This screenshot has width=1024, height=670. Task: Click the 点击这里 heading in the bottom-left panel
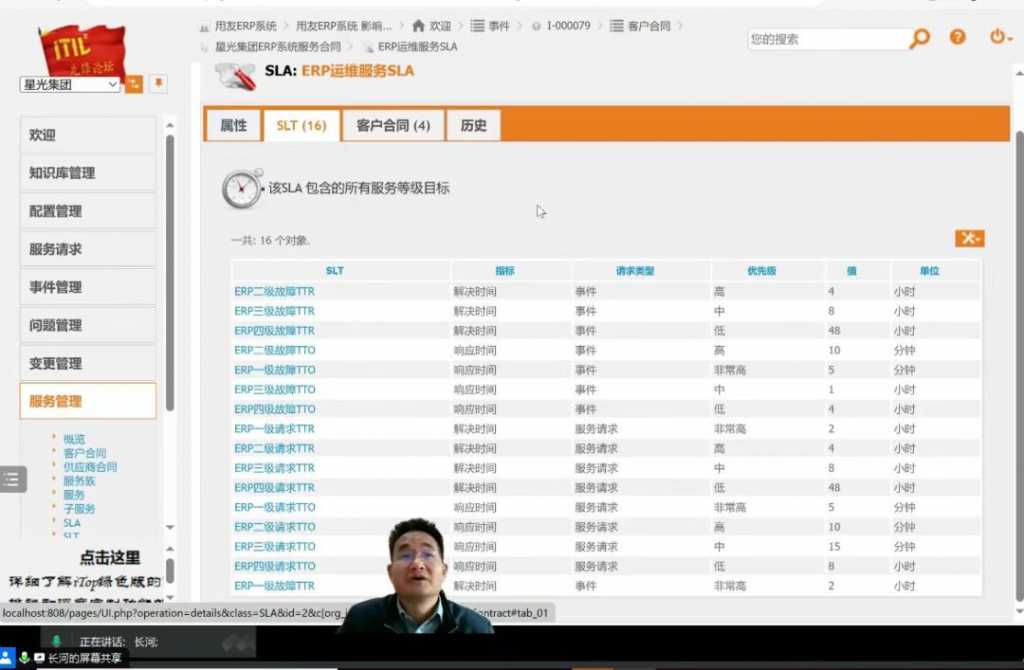click(110, 558)
